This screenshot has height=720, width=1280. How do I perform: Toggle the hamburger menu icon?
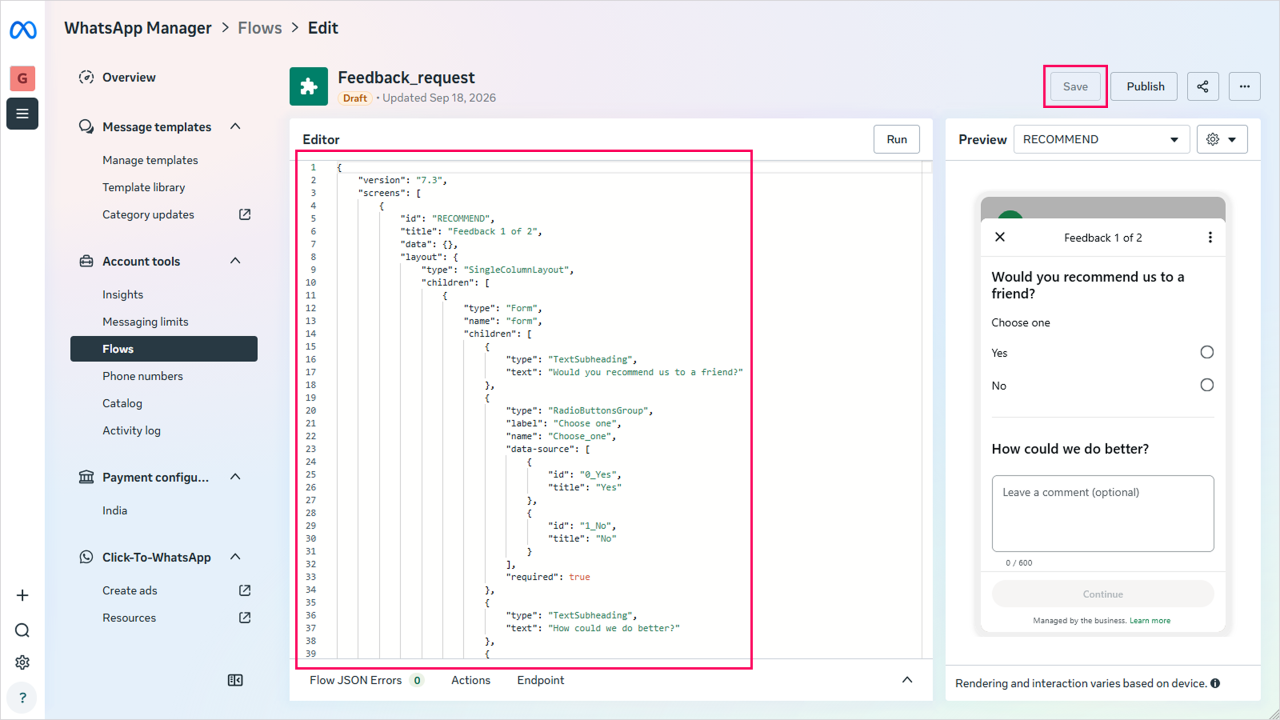click(22, 113)
